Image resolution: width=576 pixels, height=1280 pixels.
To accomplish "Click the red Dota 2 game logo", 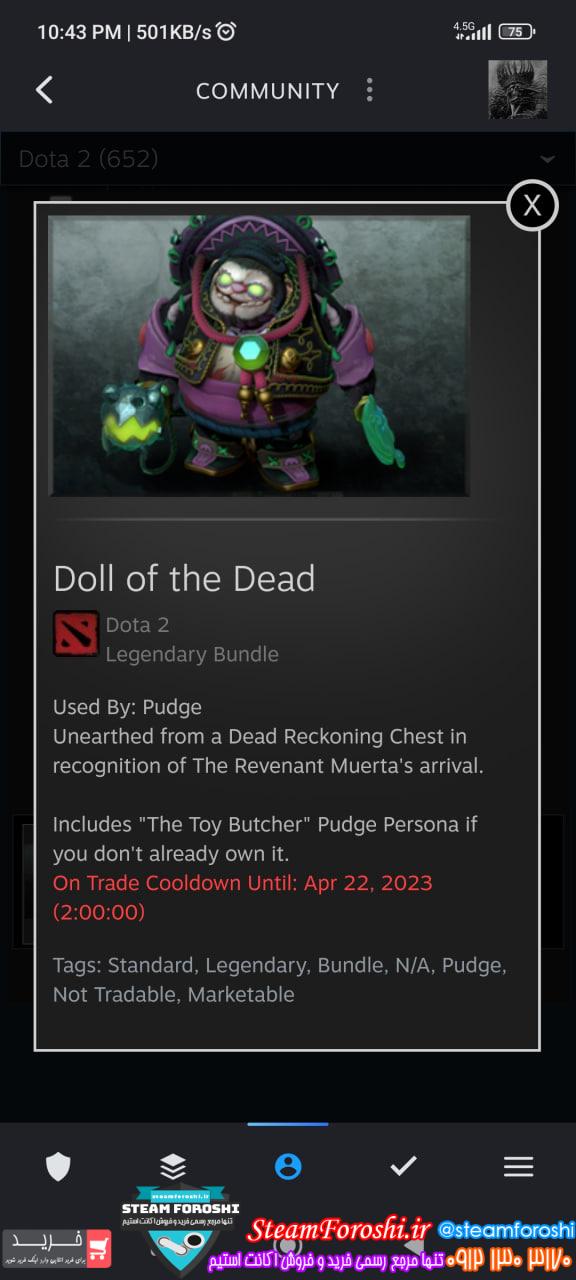I will pos(76,634).
